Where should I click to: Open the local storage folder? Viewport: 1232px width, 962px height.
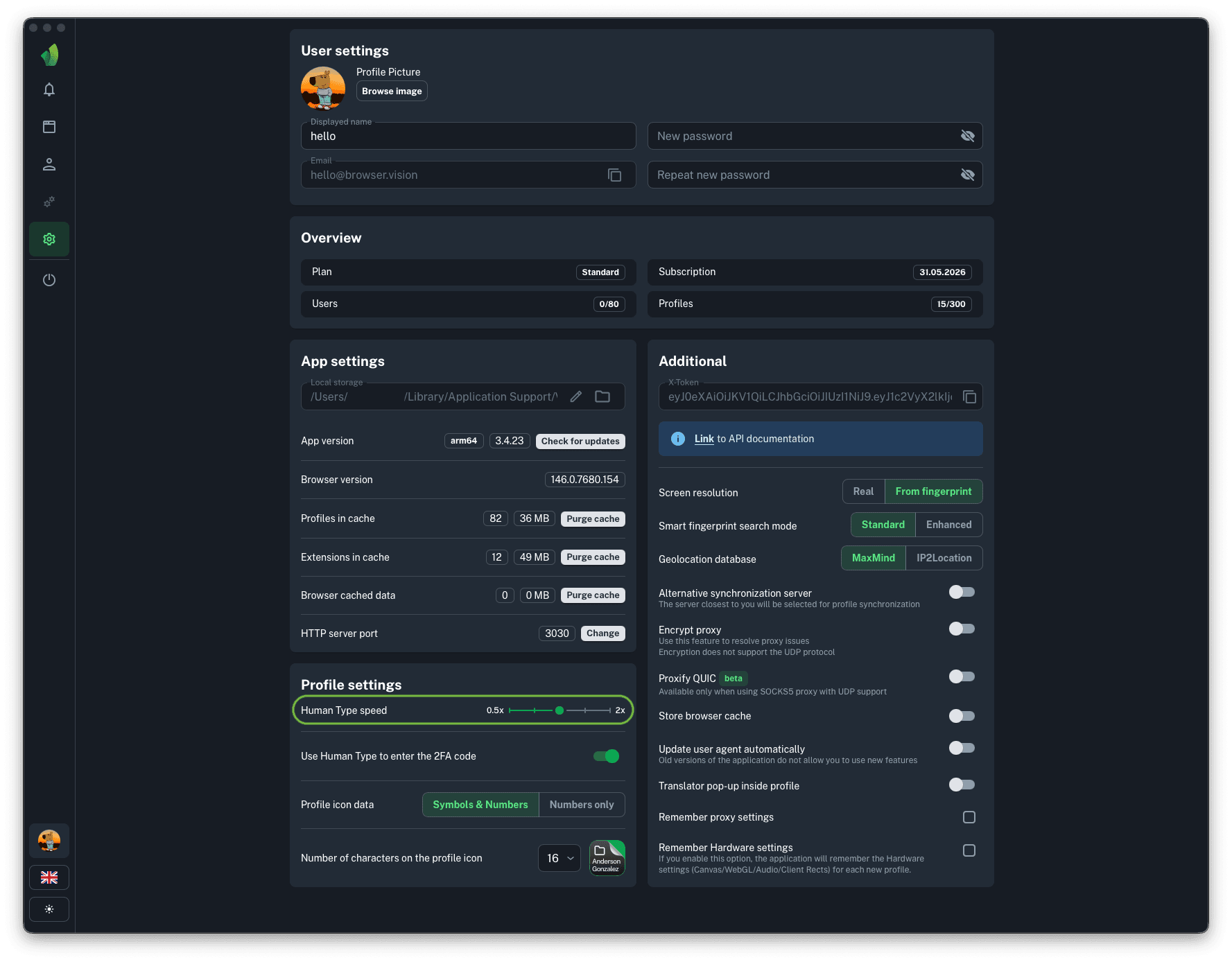[x=602, y=397]
